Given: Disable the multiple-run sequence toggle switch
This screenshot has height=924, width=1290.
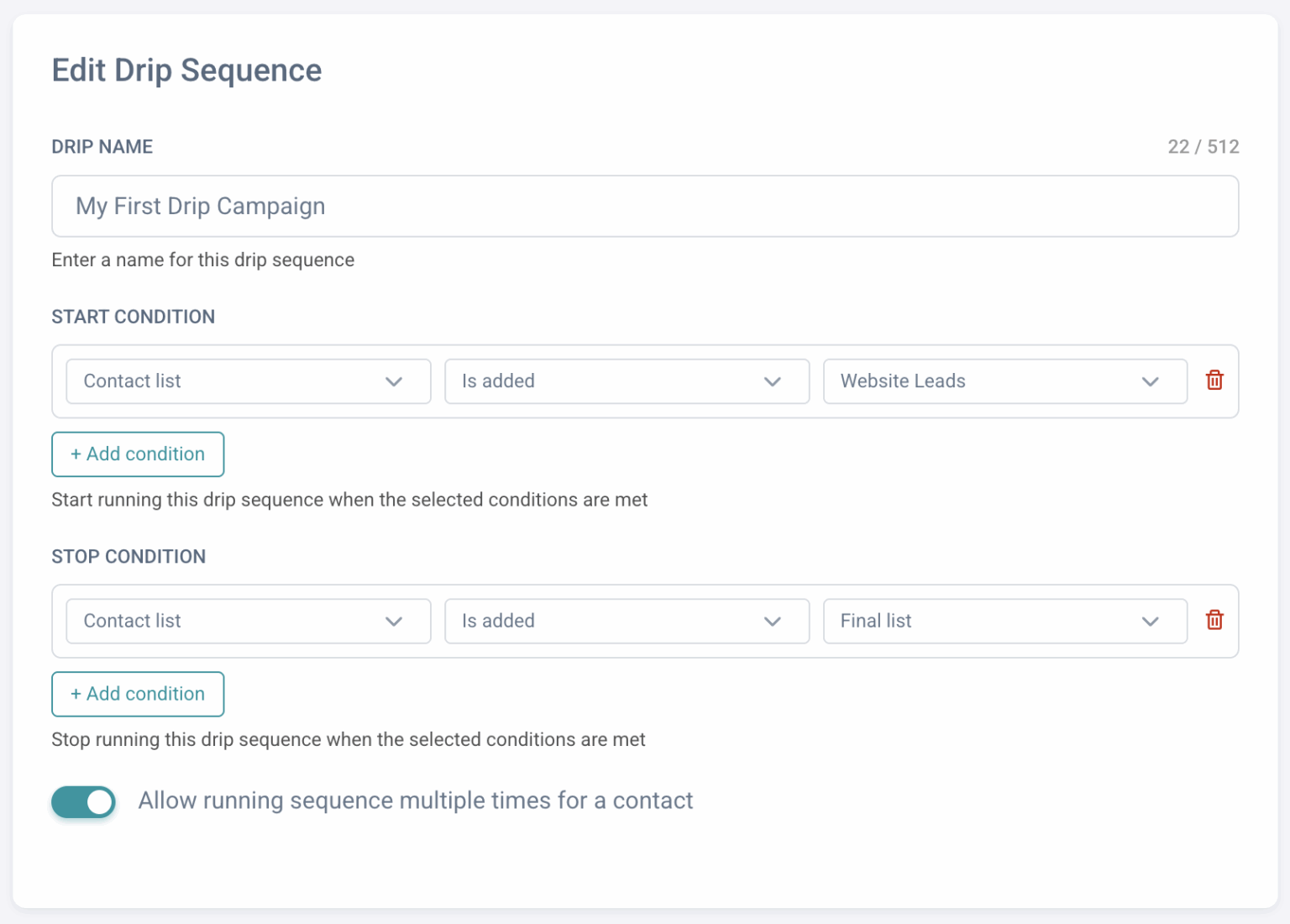Looking at the screenshot, I should tap(83, 801).
